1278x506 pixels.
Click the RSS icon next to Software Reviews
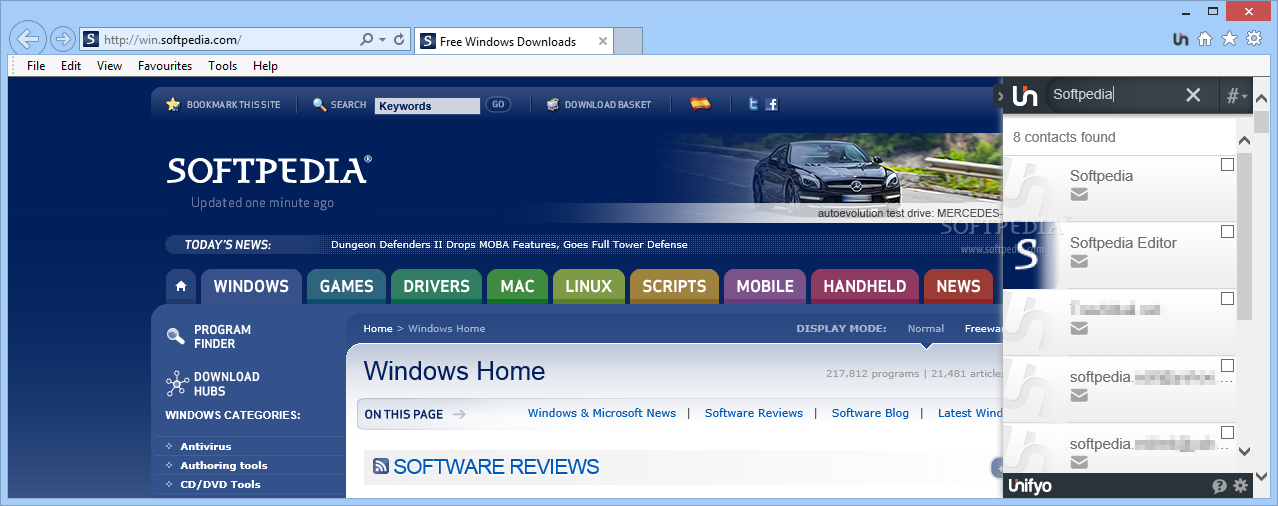[x=381, y=466]
